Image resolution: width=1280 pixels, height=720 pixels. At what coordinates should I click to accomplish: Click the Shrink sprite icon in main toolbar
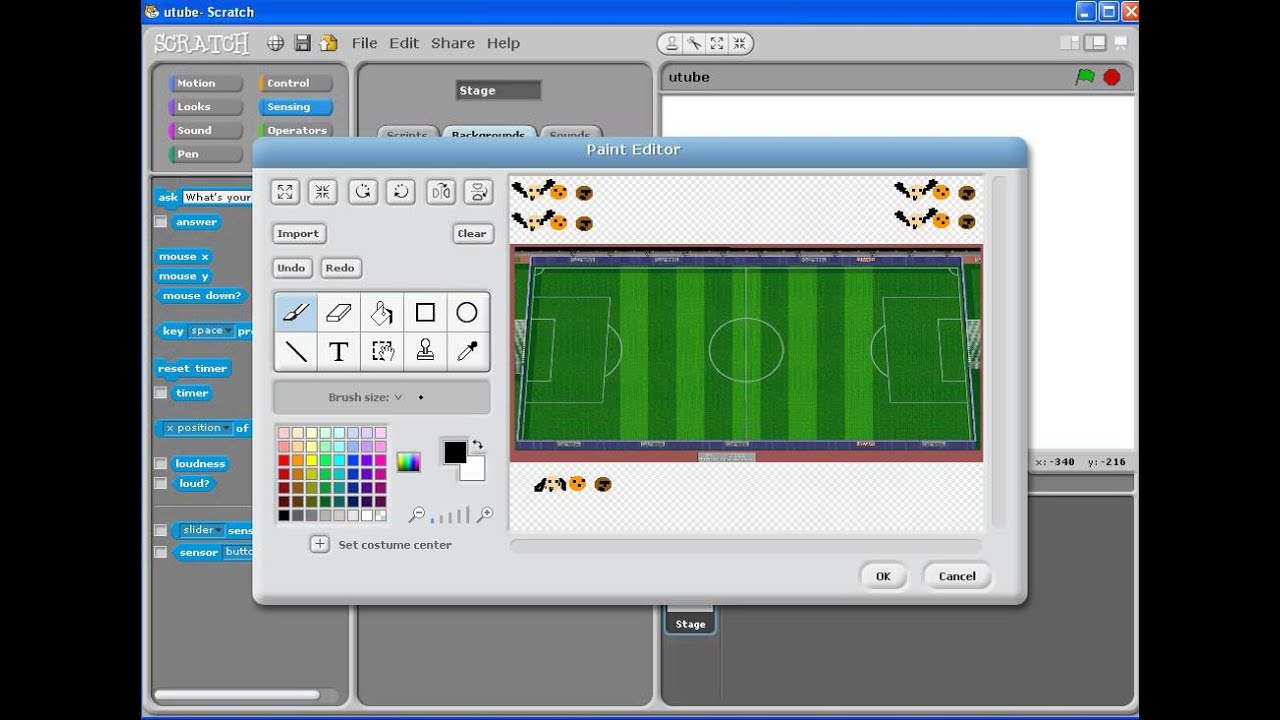coord(740,43)
